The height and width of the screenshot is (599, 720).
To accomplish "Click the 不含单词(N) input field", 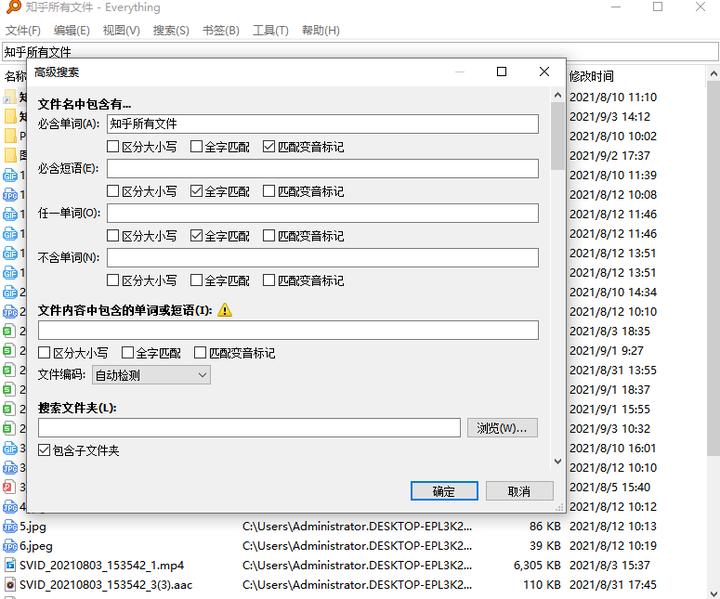I will [x=323, y=258].
